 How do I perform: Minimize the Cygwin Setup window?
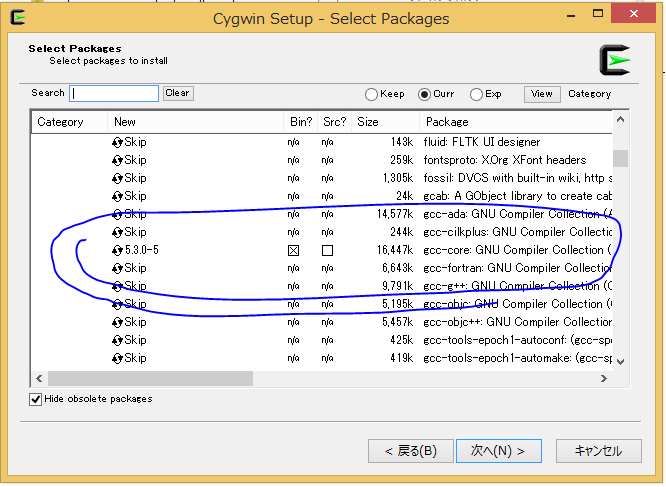571,15
